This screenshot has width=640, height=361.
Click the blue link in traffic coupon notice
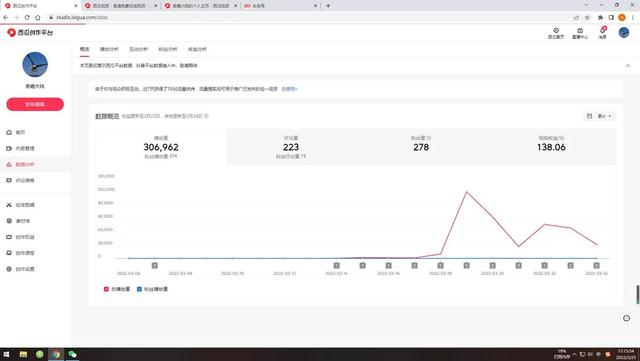289,89
